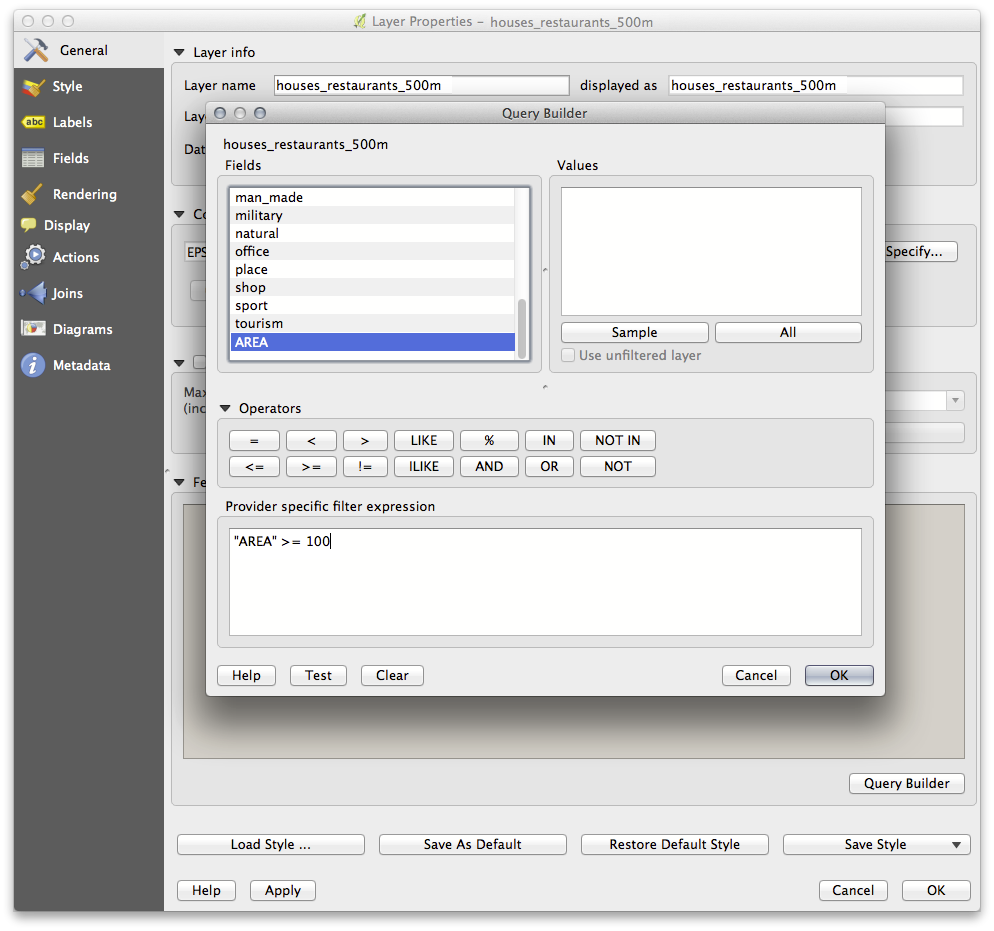994x931 pixels.
Task: Click the Test button in Query Builder
Action: pyautogui.click(x=318, y=675)
